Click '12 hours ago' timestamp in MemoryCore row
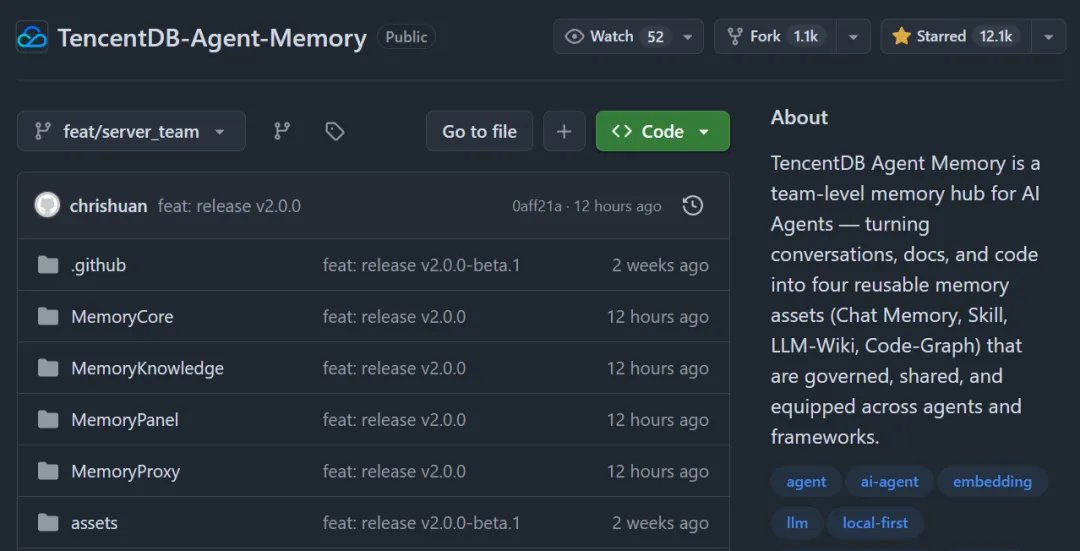 (x=657, y=317)
